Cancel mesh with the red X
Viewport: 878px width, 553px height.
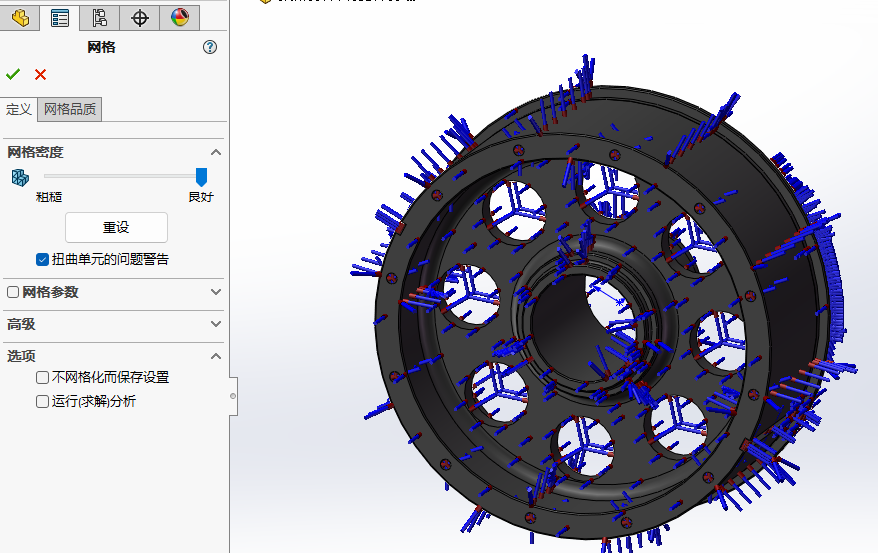(x=40, y=74)
